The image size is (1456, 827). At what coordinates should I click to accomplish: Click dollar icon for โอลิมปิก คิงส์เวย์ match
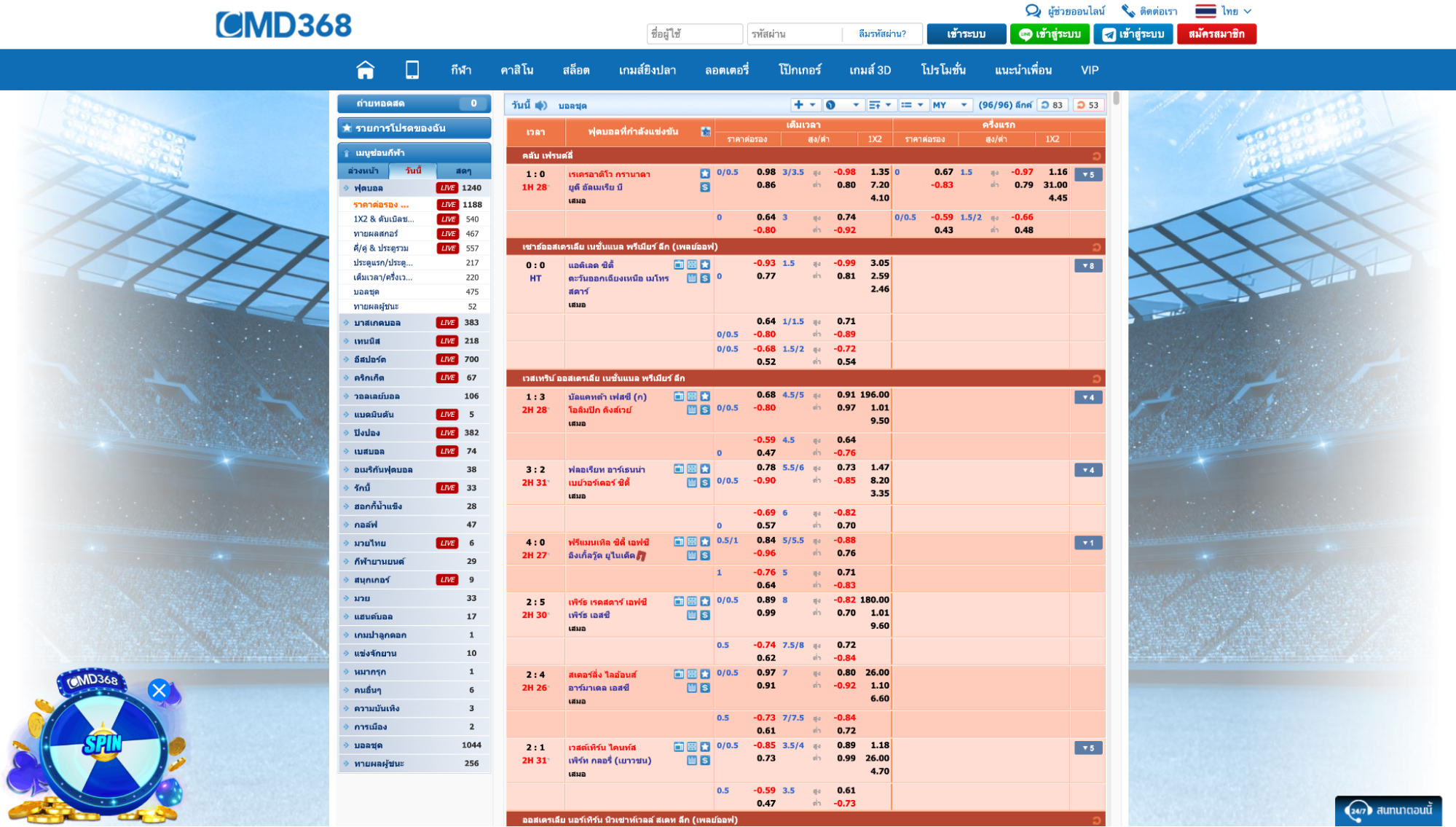point(705,410)
